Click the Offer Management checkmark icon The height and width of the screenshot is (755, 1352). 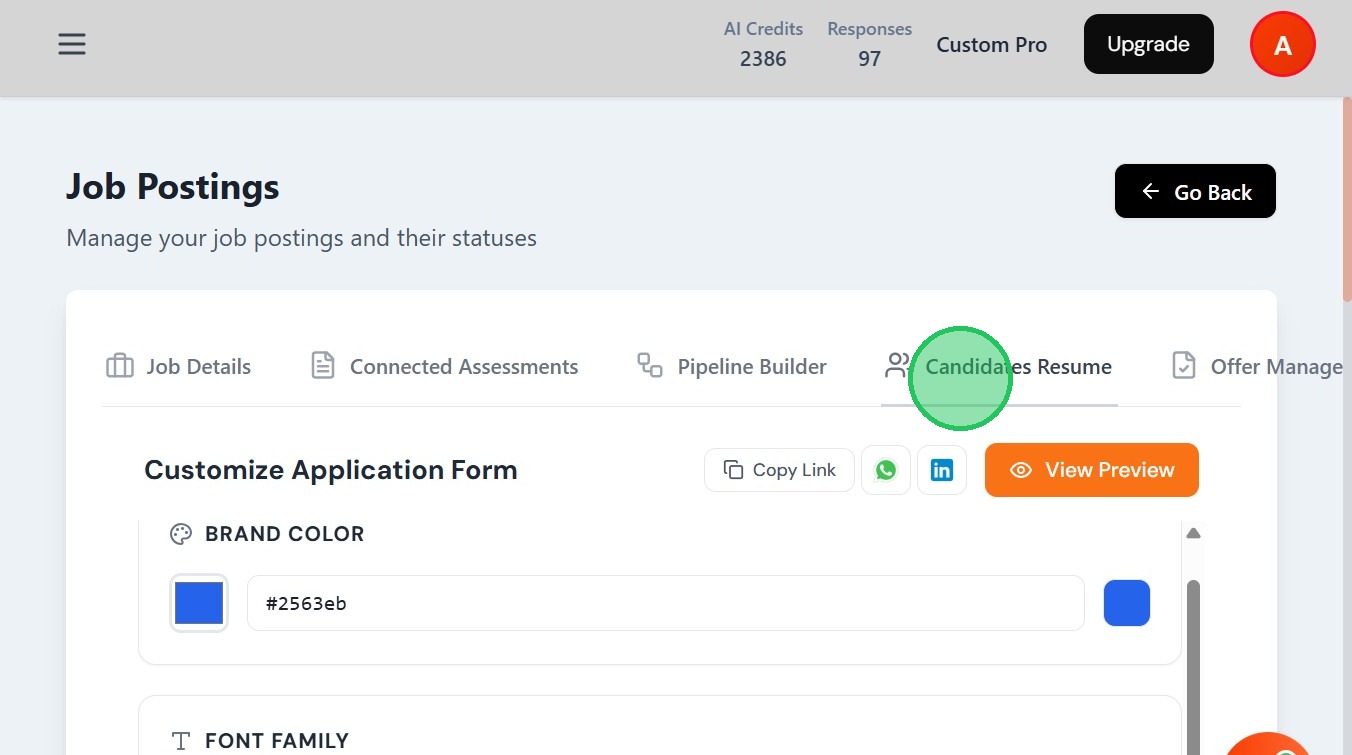1184,366
